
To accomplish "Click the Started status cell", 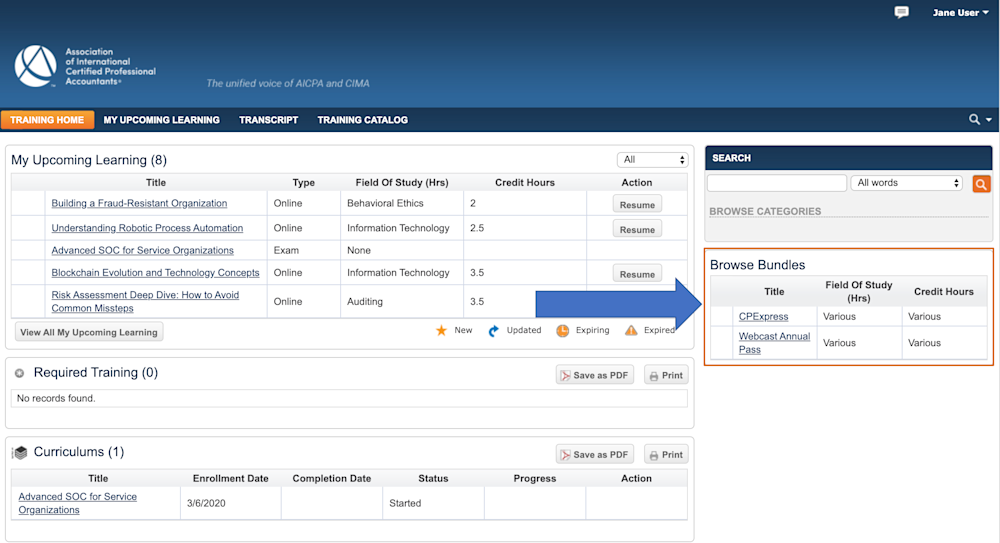I will pyautogui.click(x=405, y=503).
